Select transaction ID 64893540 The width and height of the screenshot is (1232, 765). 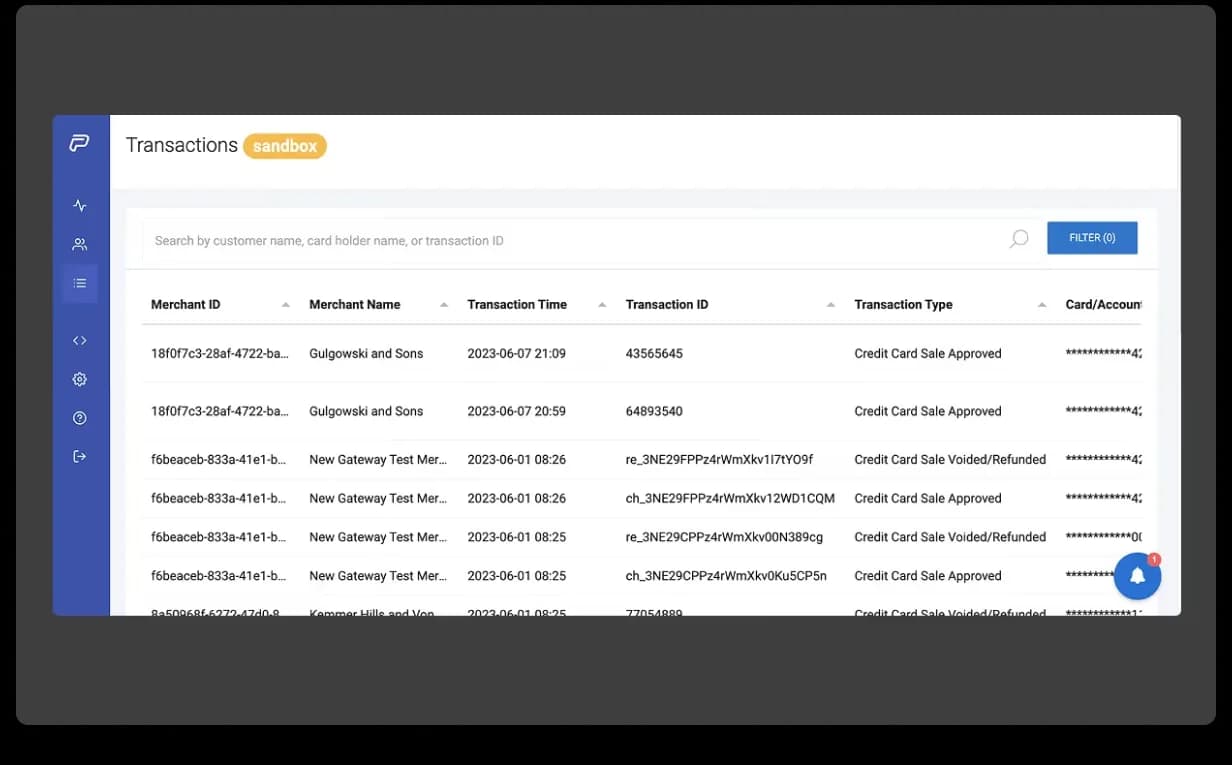(654, 411)
